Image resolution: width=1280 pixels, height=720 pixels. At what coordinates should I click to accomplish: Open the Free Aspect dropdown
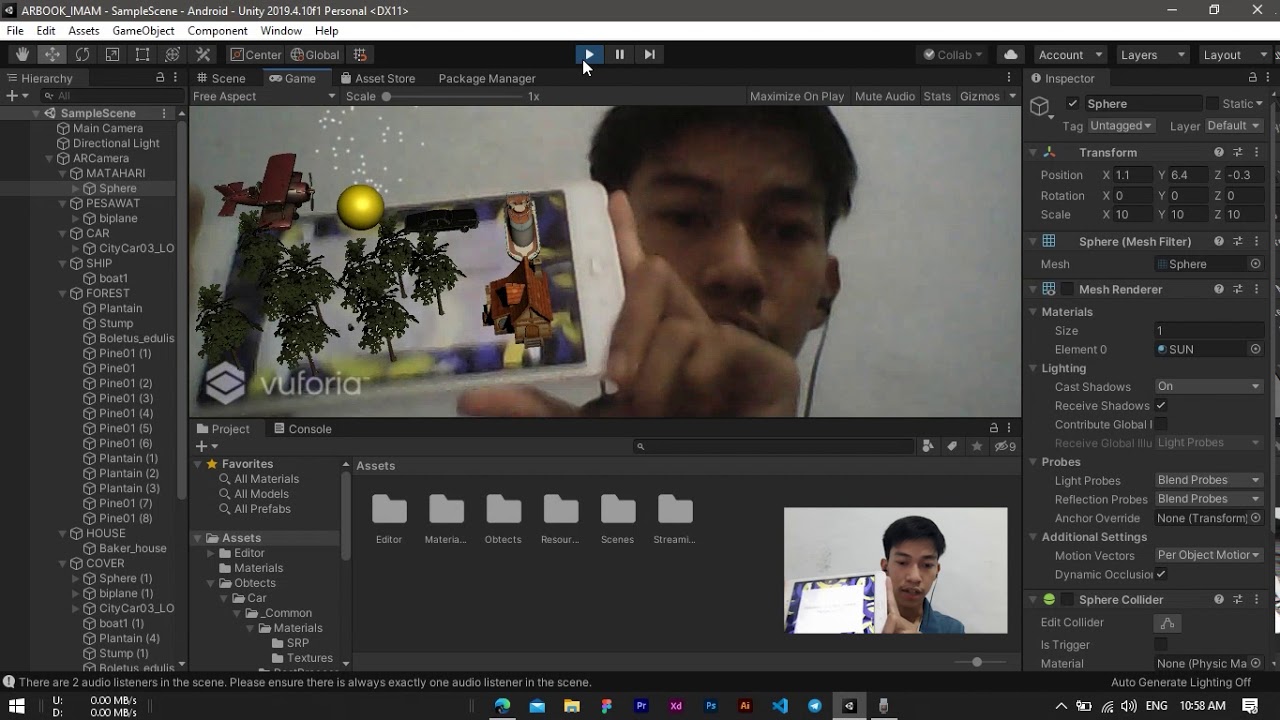[x=264, y=96]
